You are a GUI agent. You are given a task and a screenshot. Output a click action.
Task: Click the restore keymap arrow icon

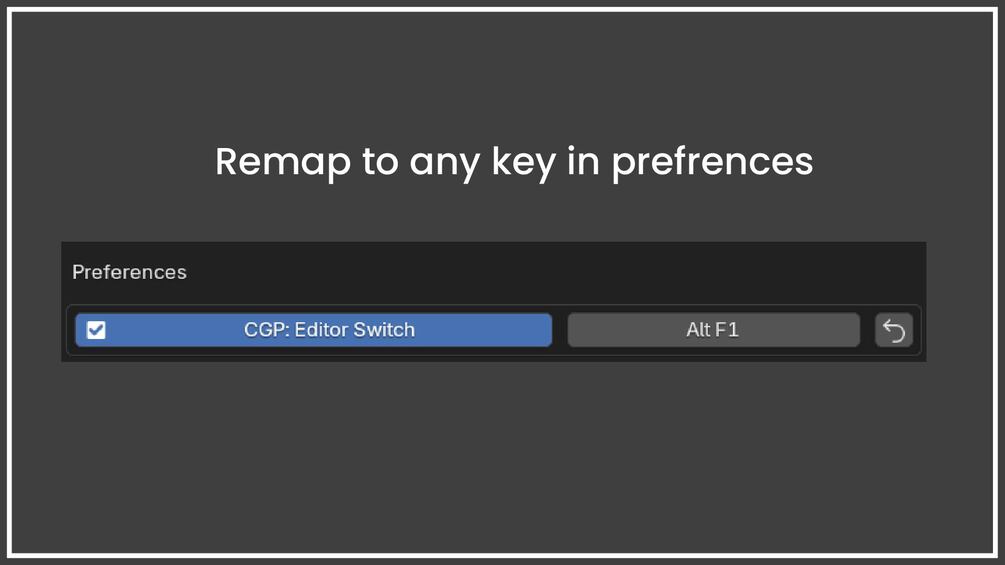click(x=893, y=330)
